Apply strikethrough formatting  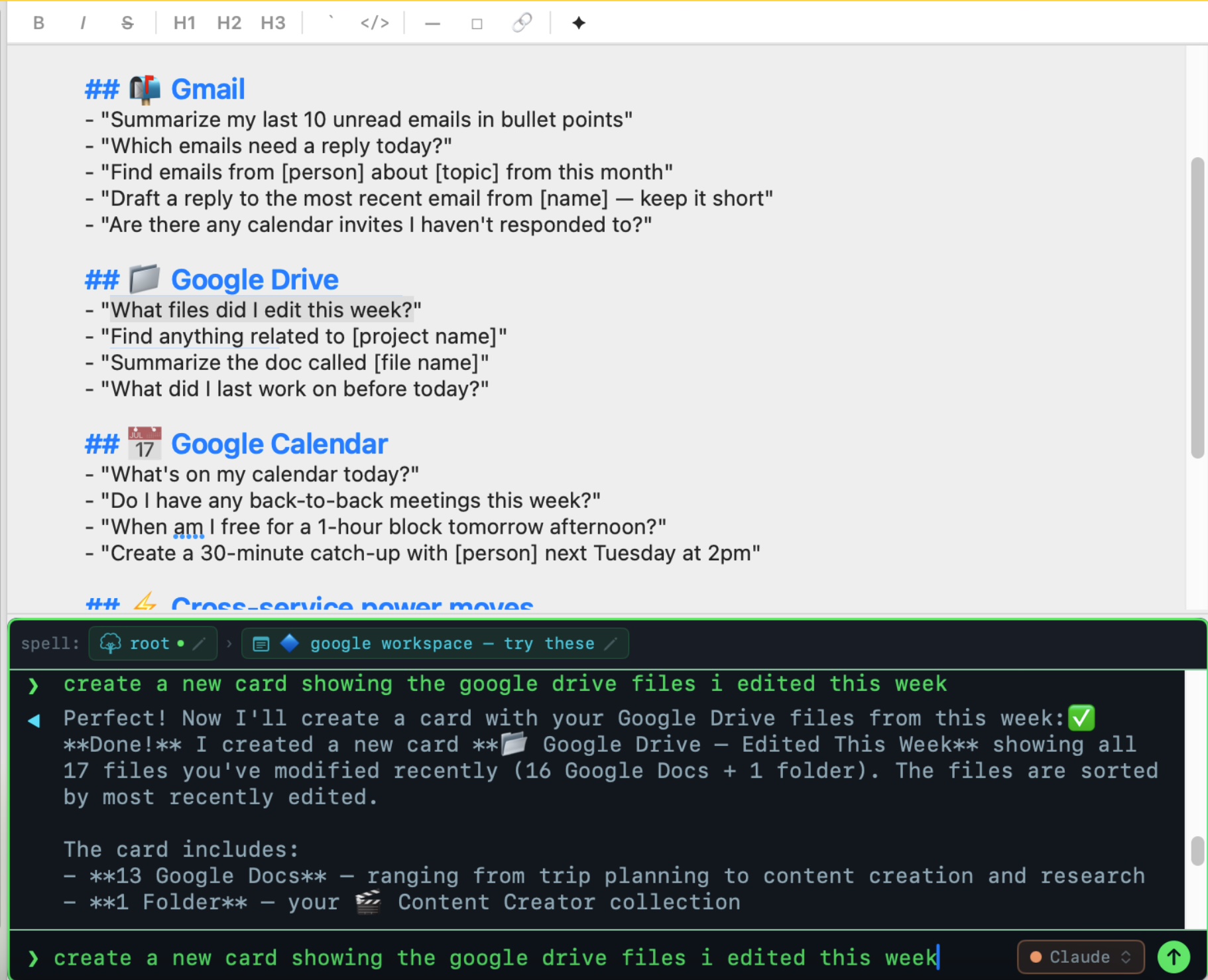127,23
